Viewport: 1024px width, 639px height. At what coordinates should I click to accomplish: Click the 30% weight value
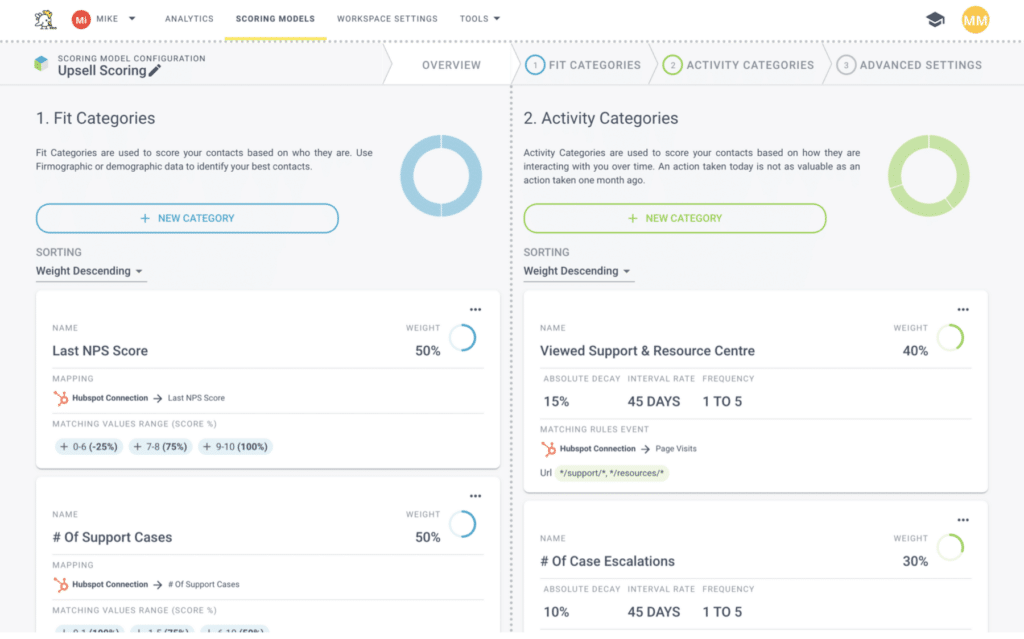click(915, 561)
